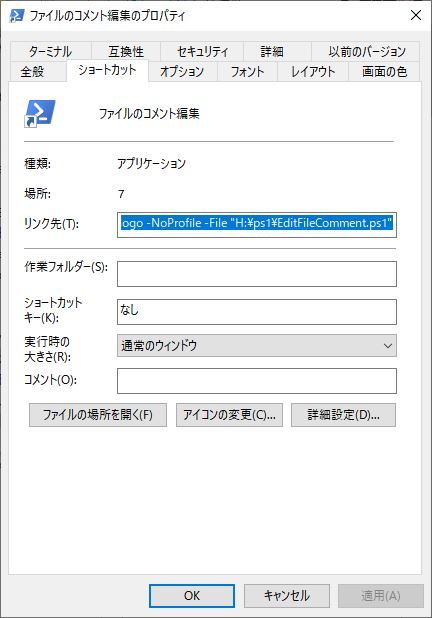Click the PowerShell icon in the title bar
432x618 pixels.
point(17,15)
